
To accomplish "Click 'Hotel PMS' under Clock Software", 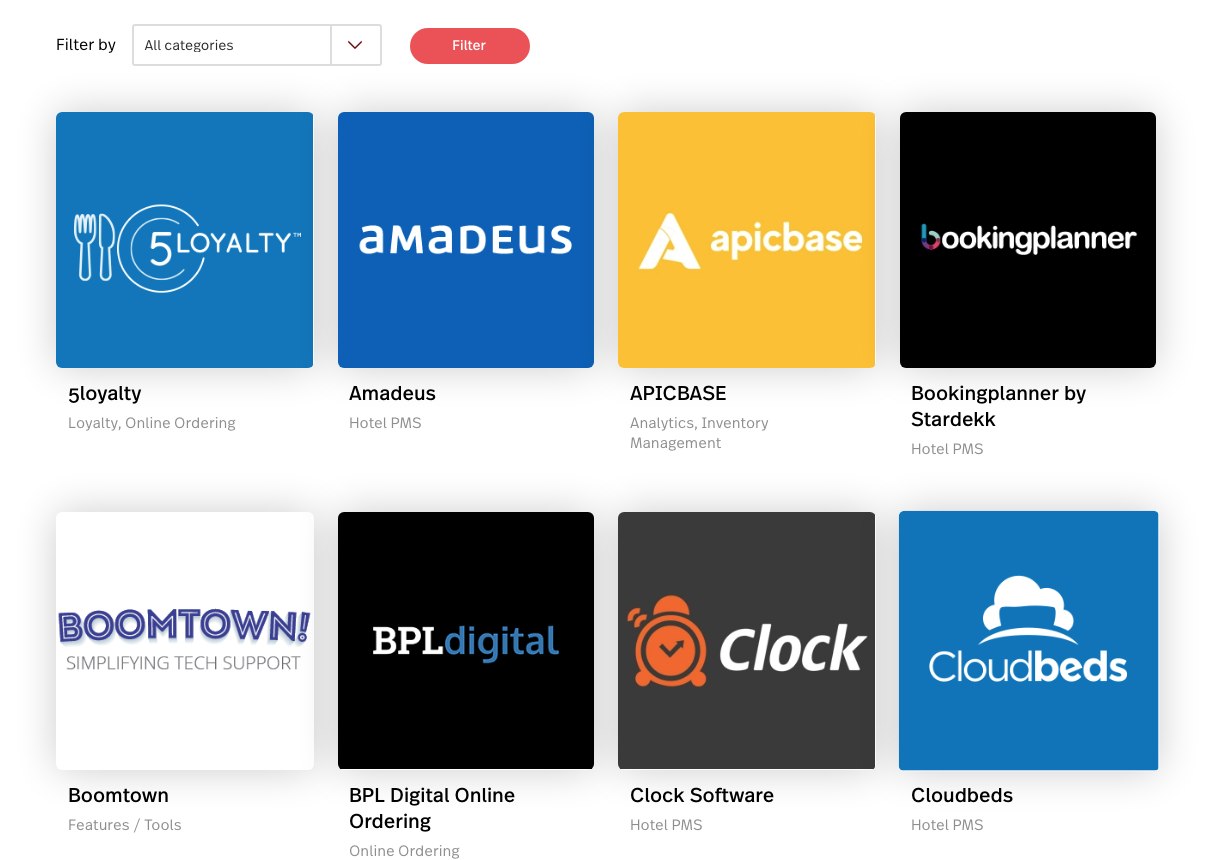I will (x=666, y=825).
